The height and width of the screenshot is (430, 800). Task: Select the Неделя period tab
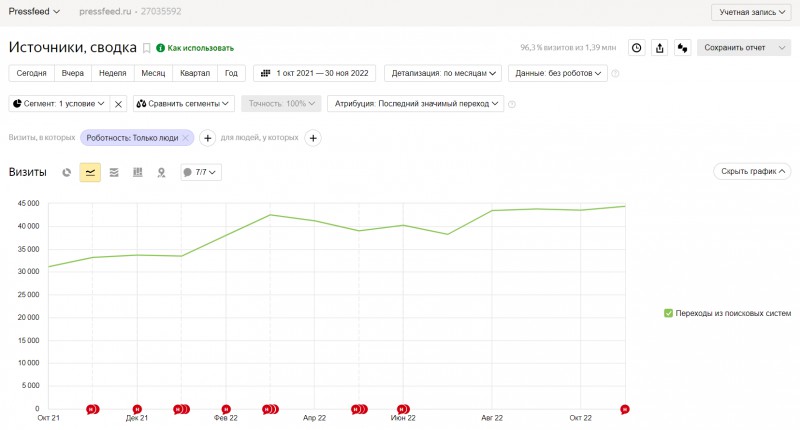pyautogui.click(x=113, y=73)
